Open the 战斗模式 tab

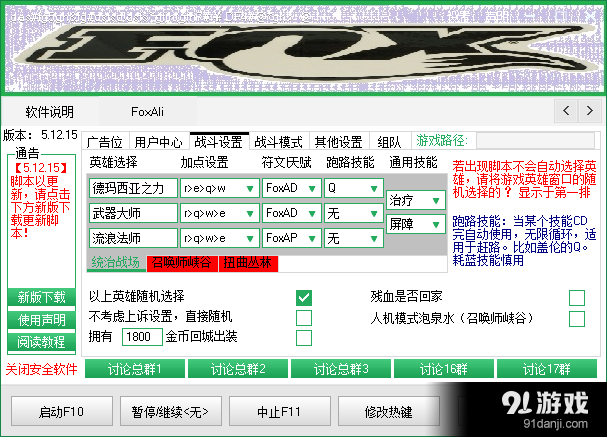[x=279, y=142]
